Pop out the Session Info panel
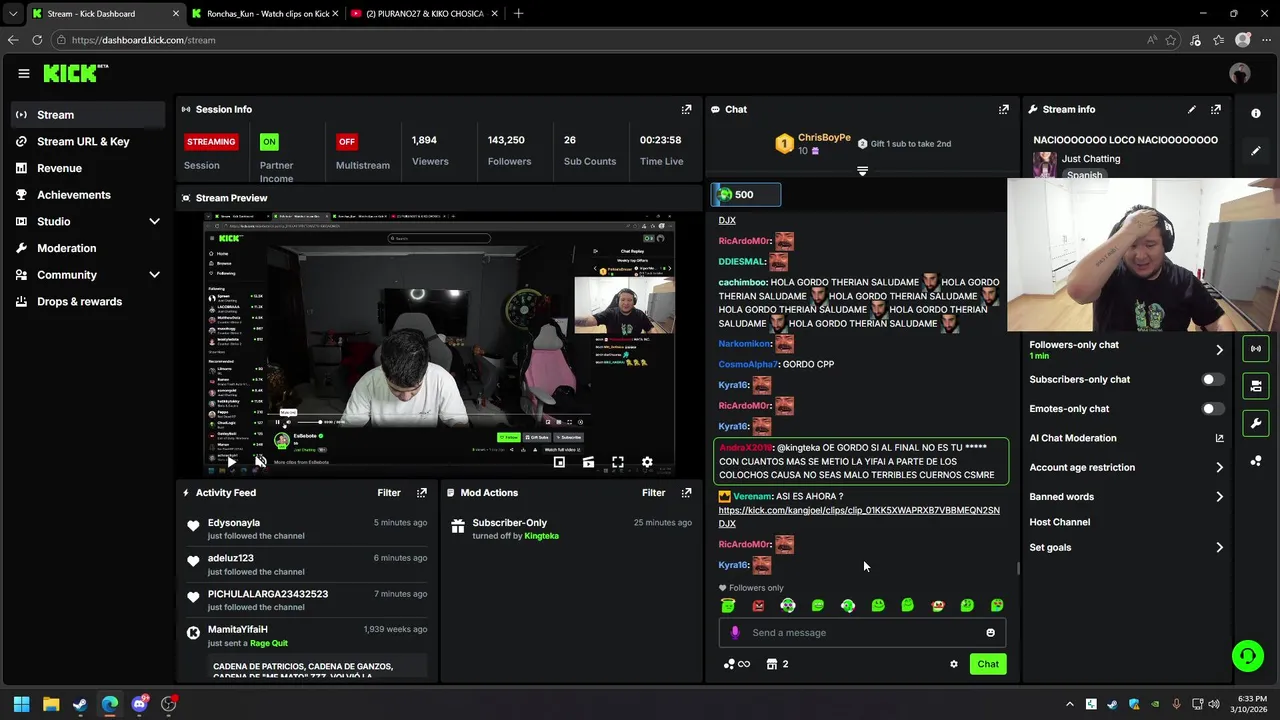The image size is (1280, 720). tap(686, 109)
